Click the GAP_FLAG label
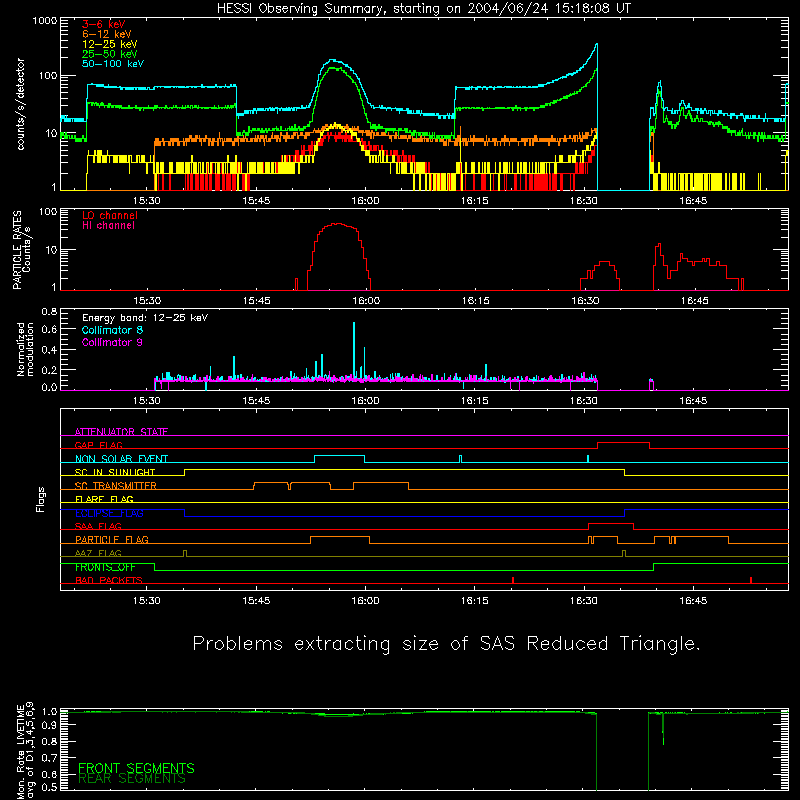 pos(98,445)
